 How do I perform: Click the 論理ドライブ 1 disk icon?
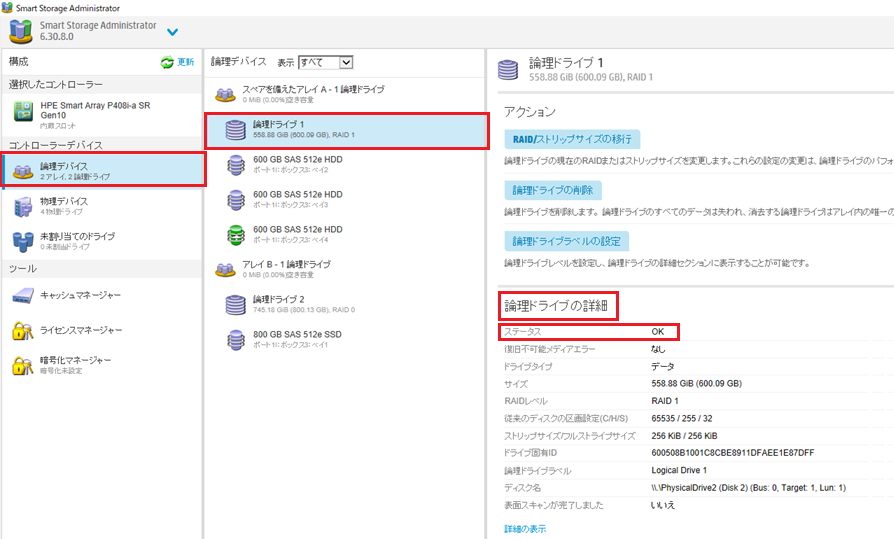(235, 130)
